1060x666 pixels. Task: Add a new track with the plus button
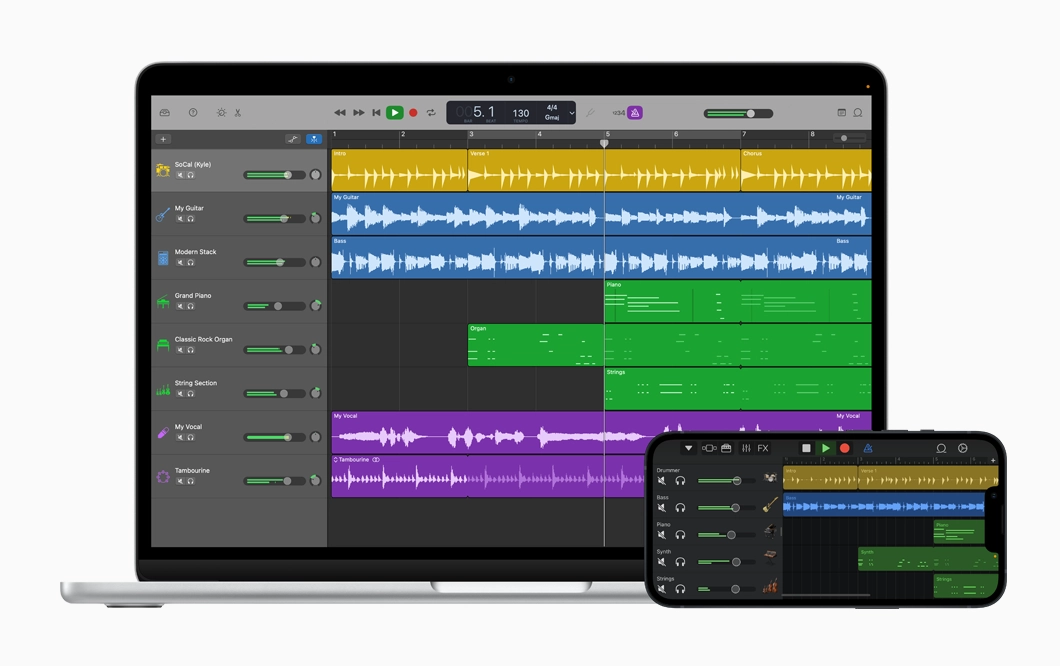tap(162, 139)
